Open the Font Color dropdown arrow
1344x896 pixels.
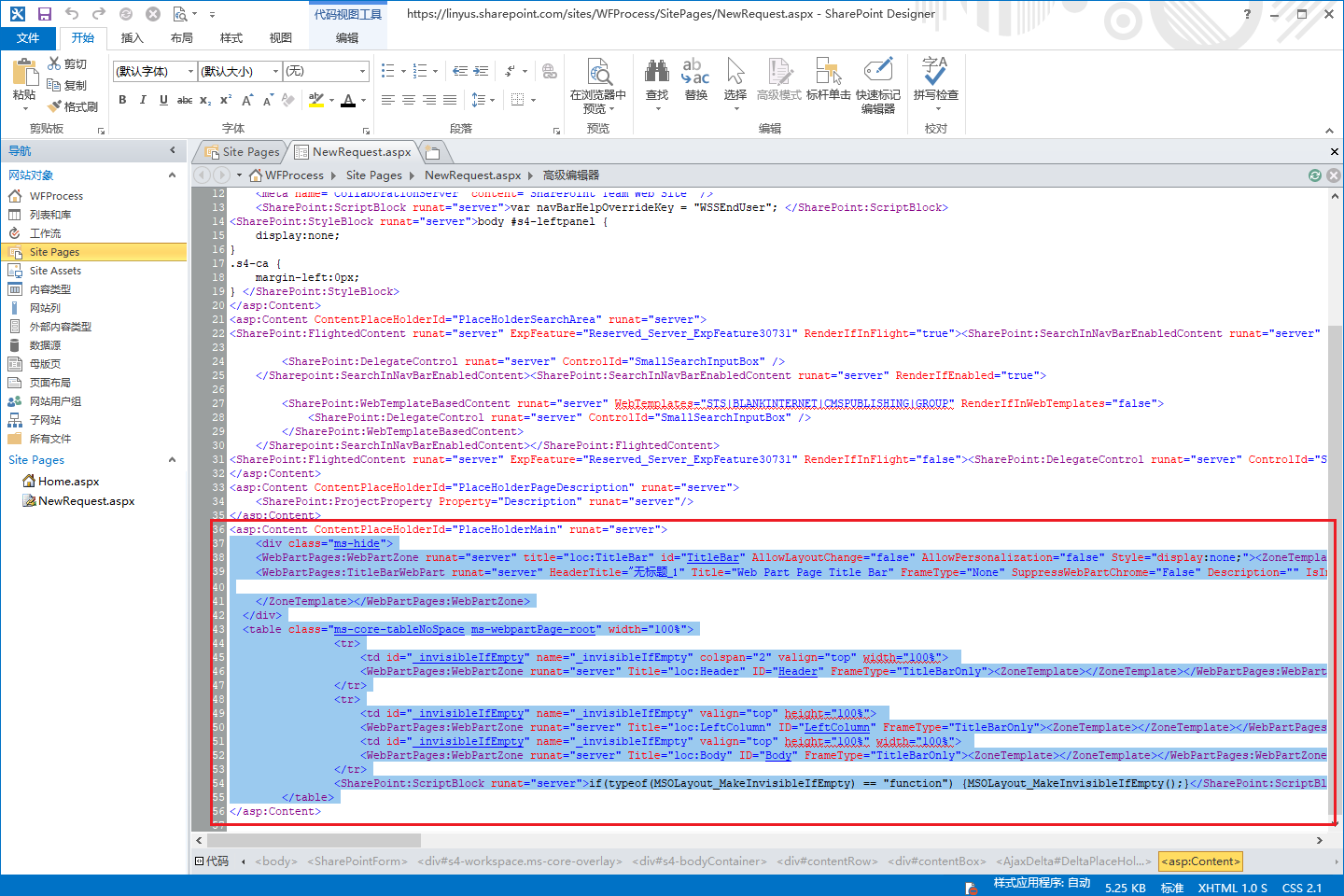click(x=363, y=100)
